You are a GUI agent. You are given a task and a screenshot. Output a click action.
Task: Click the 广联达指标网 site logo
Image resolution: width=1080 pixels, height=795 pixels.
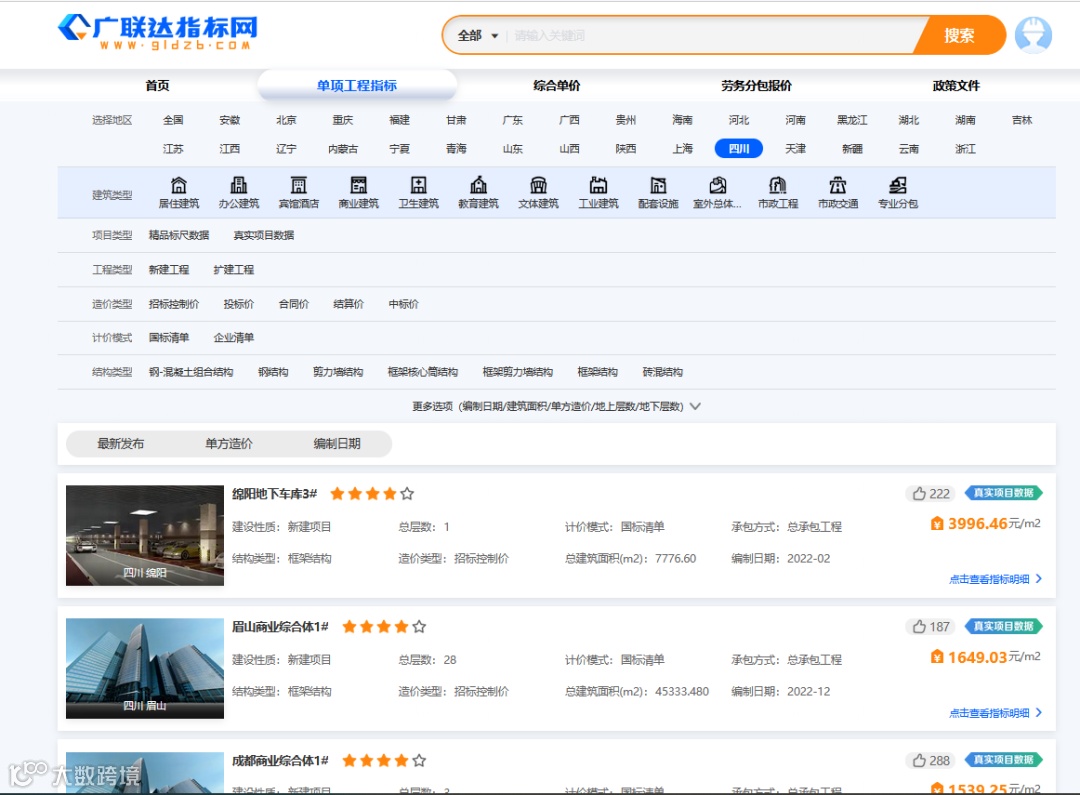(x=158, y=32)
